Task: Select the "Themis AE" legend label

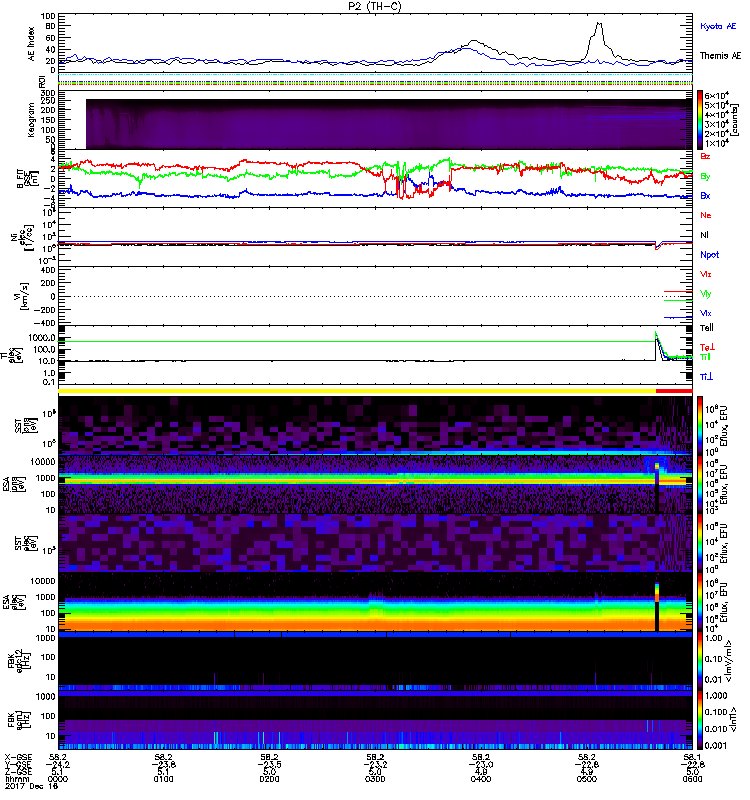Action: [720, 56]
